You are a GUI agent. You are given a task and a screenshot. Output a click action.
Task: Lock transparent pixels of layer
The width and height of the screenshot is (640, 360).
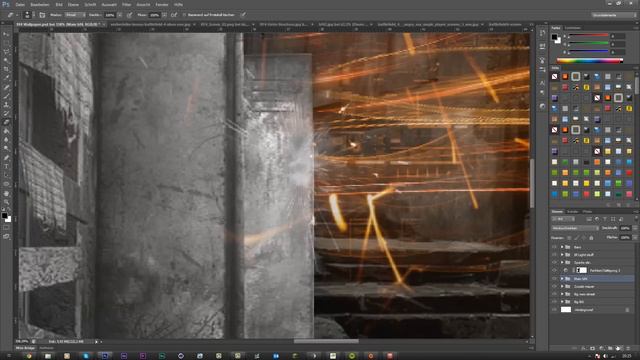[569, 238]
